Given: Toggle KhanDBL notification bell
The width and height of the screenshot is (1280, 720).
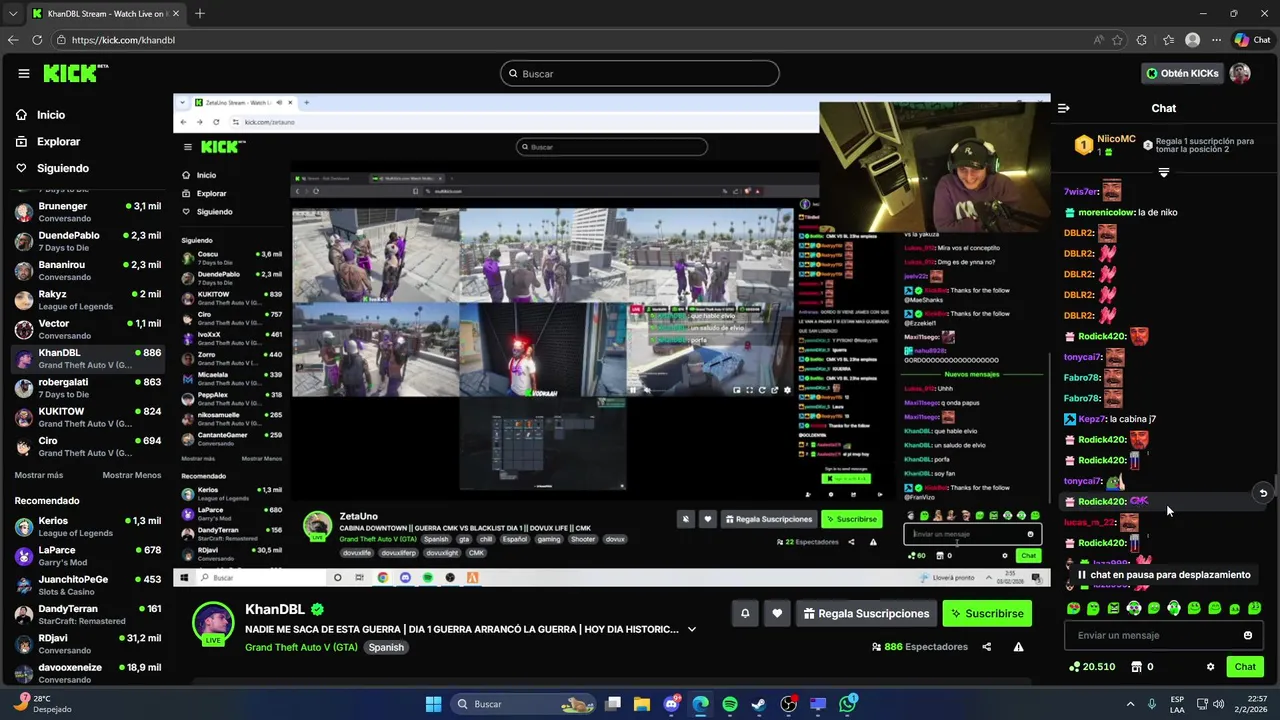Looking at the screenshot, I should [x=745, y=613].
